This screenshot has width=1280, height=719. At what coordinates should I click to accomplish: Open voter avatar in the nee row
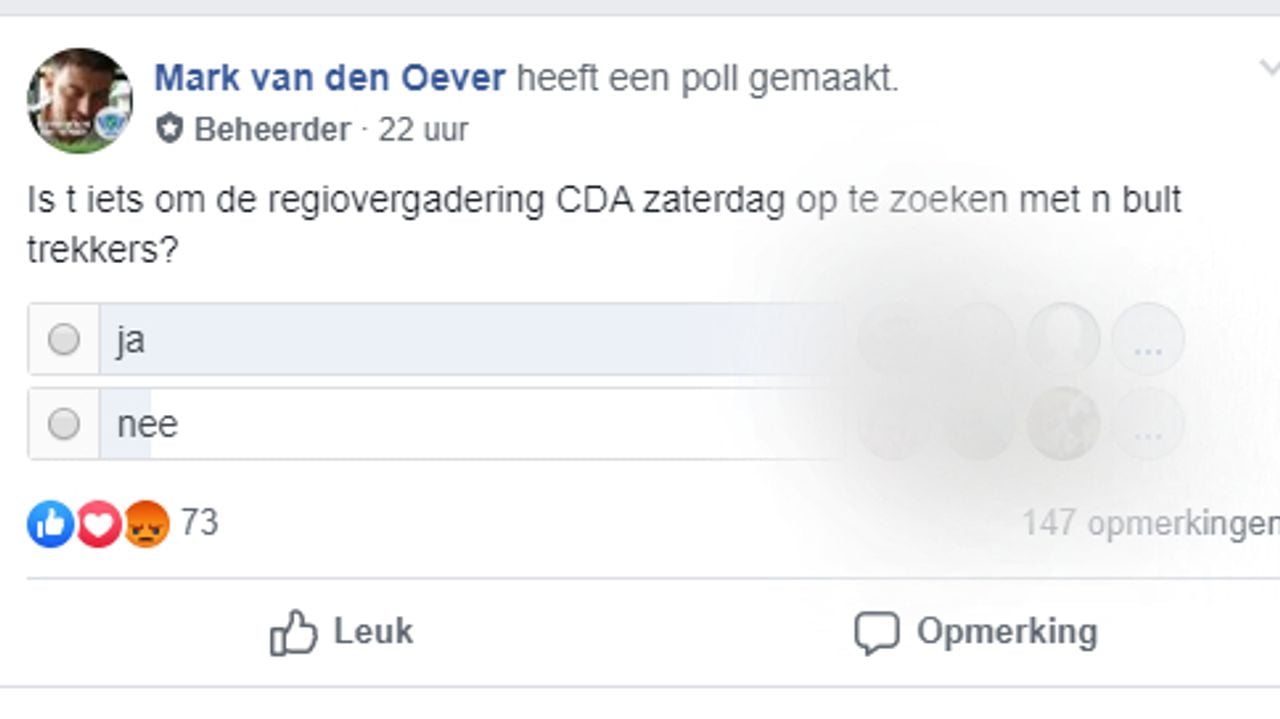pyautogui.click(x=1063, y=424)
